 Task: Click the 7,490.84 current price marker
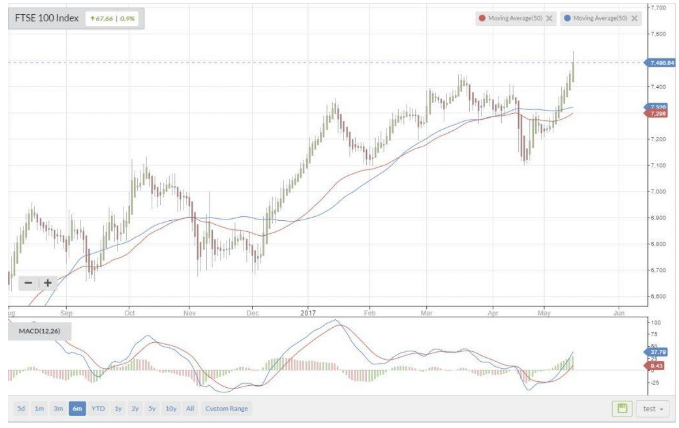(x=661, y=63)
